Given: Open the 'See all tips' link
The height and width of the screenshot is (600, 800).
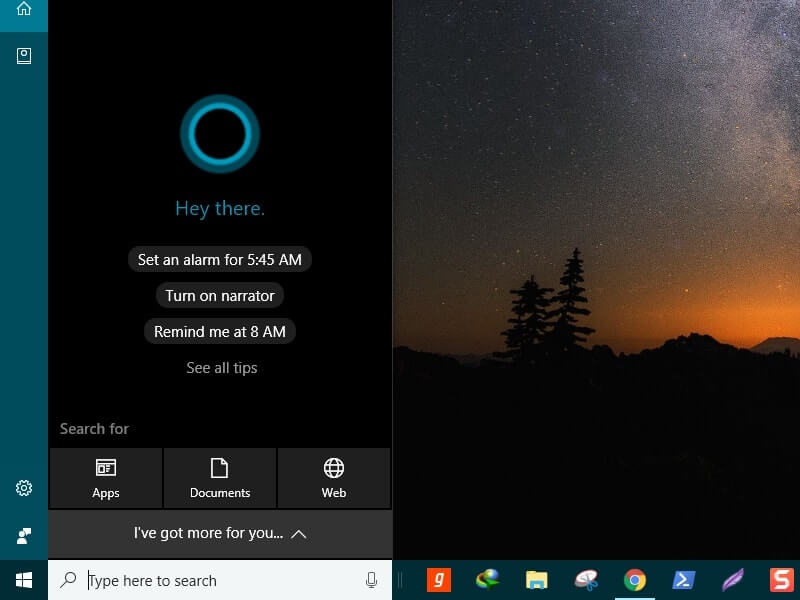Looking at the screenshot, I should click(x=221, y=368).
